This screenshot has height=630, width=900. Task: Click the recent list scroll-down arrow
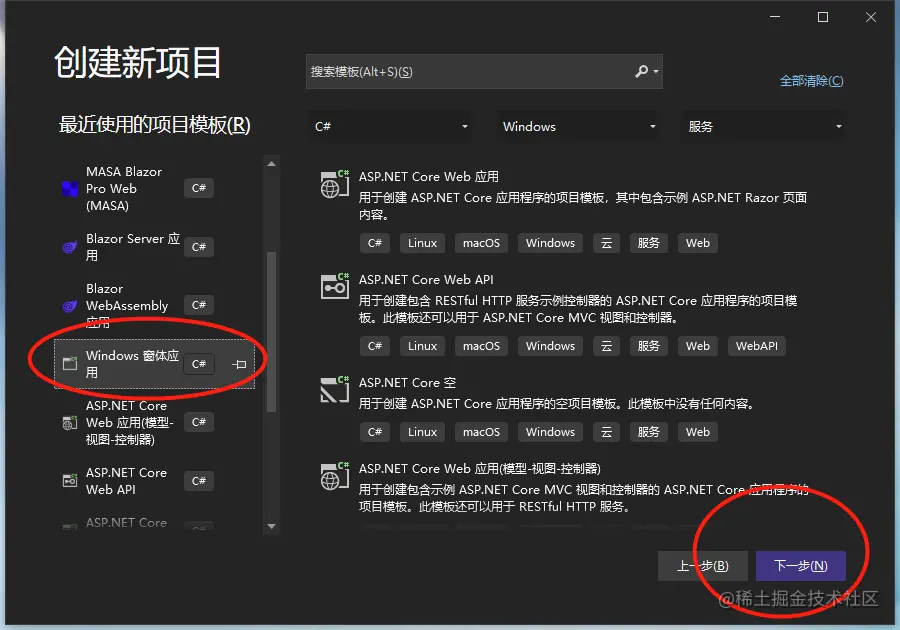[x=271, y=526]
